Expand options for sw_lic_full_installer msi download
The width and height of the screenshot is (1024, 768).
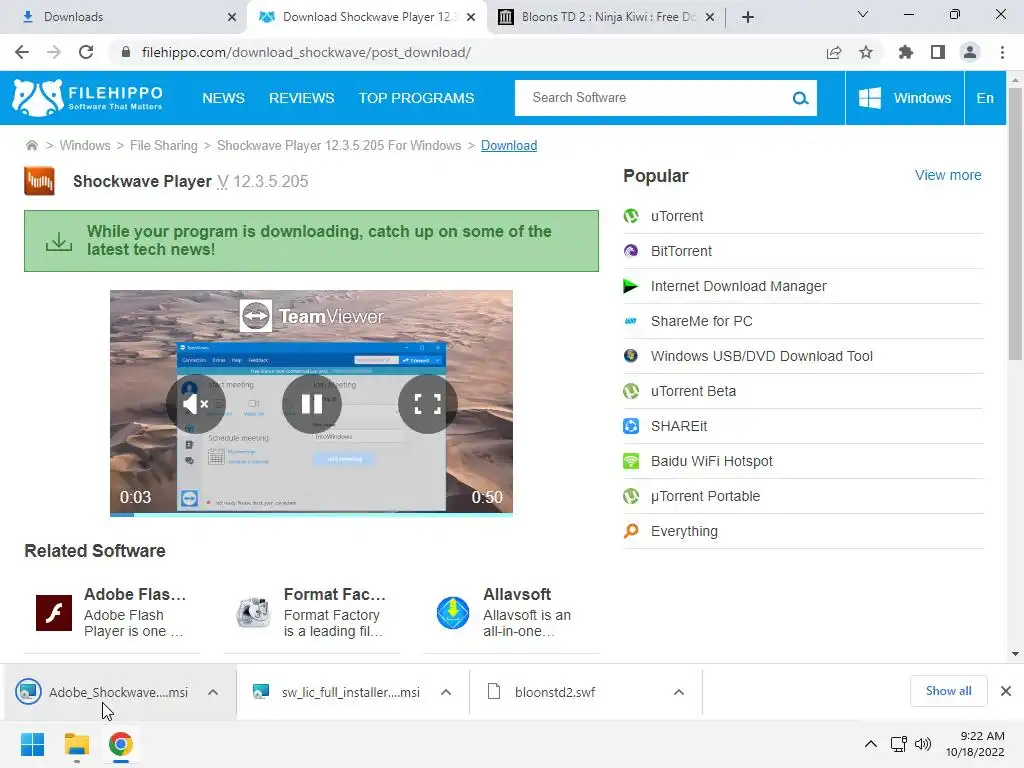click(x=446, y=692)
